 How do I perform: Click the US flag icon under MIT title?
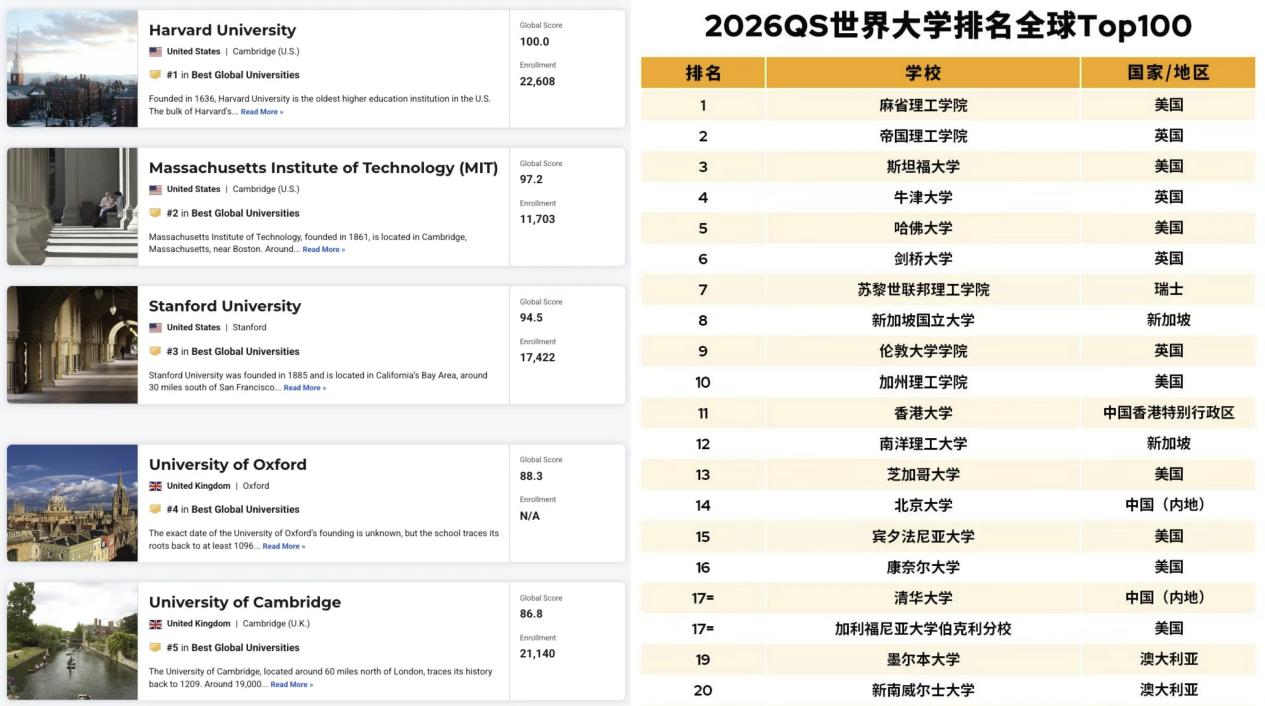pos(155,189)
